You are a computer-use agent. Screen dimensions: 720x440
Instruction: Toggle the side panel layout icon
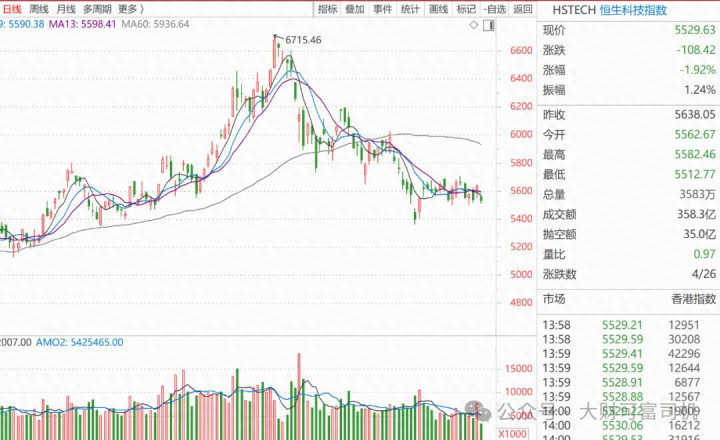coord(489,25)
